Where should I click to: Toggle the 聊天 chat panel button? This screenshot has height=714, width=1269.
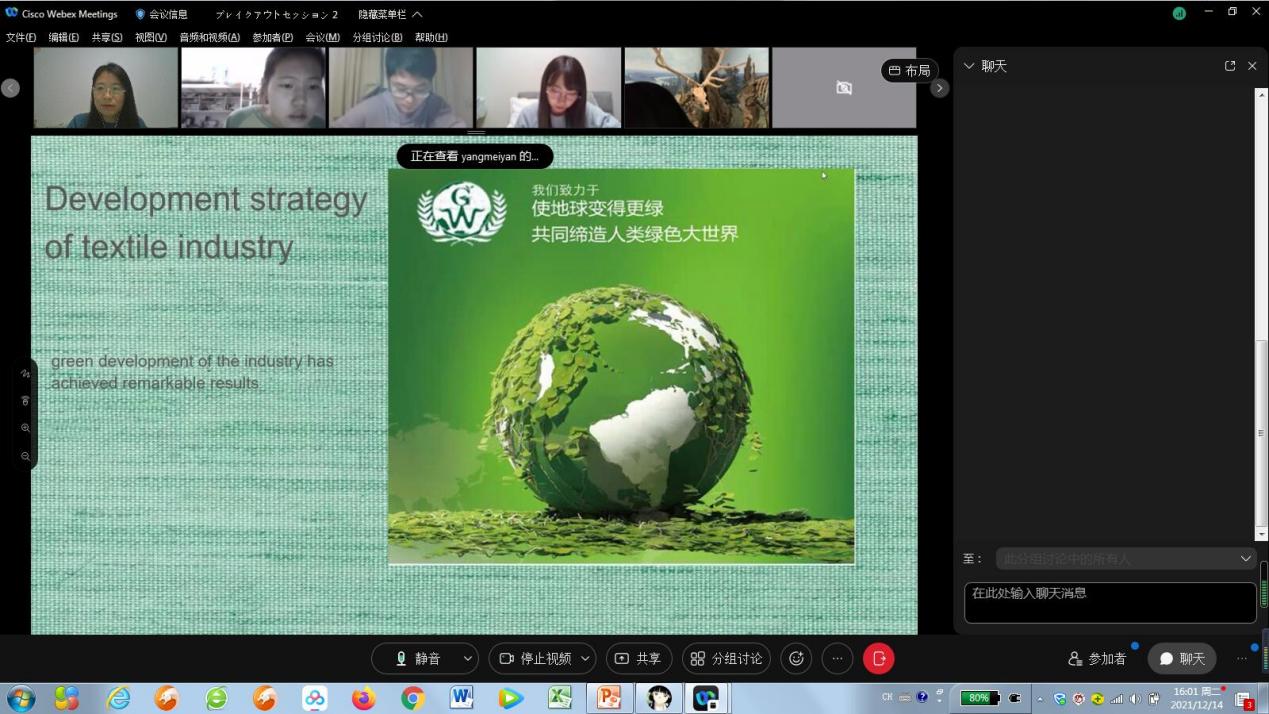coord(1182,658)
